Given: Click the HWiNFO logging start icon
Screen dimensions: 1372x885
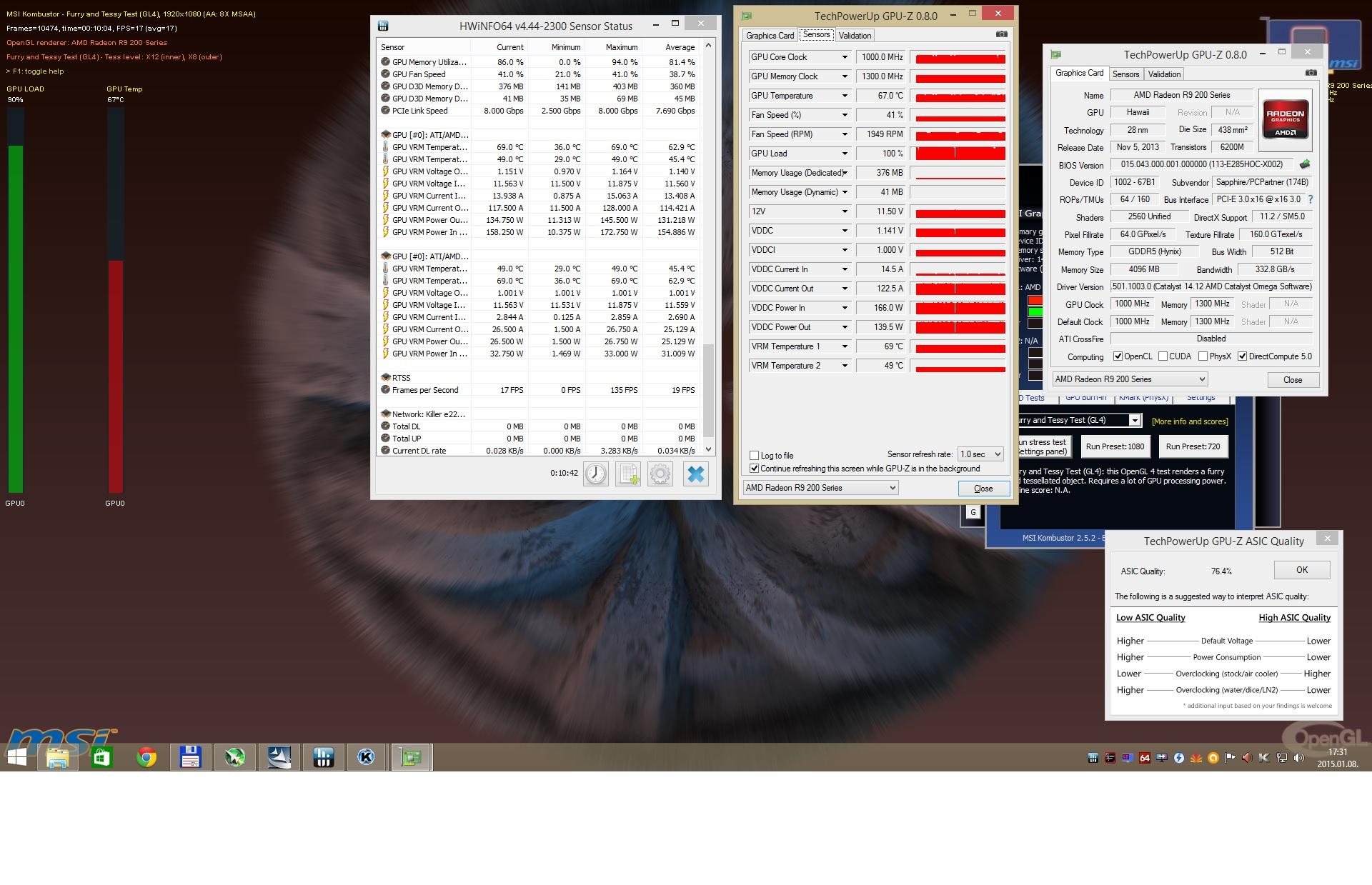Looking at the screenshot, I should coord(628,474).
